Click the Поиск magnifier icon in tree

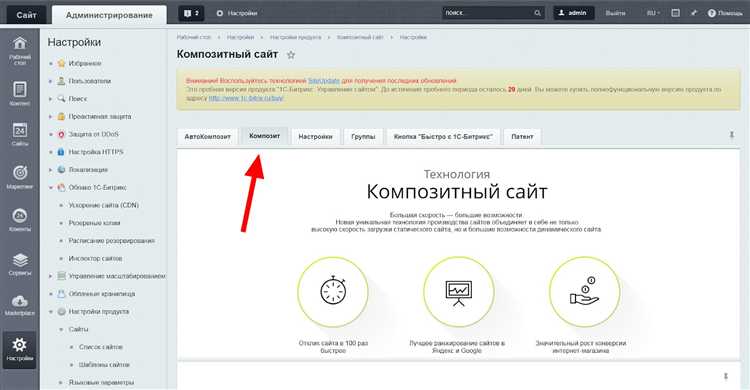[x=61, y=99]
